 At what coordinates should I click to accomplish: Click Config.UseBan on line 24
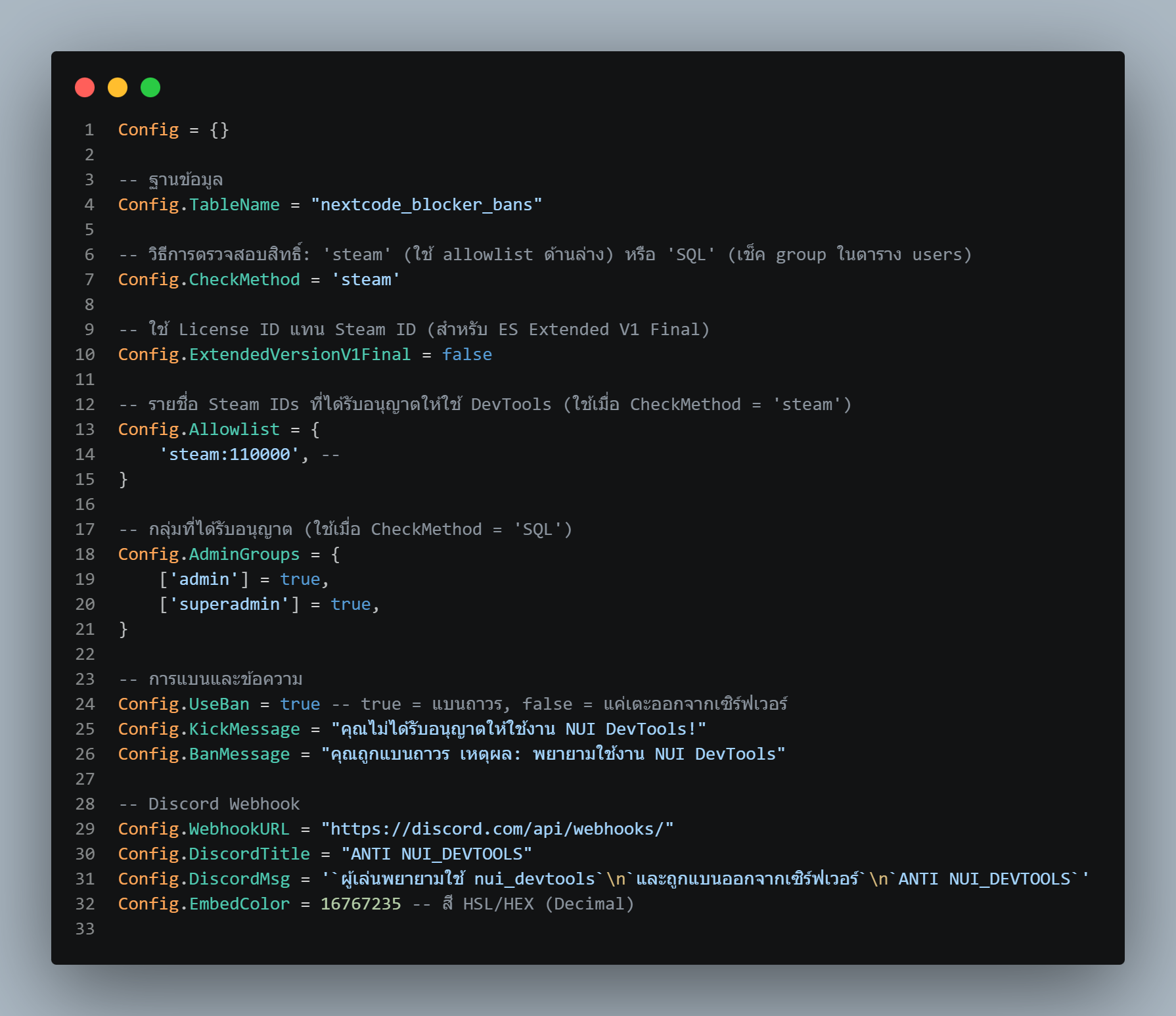pos(183,704)
